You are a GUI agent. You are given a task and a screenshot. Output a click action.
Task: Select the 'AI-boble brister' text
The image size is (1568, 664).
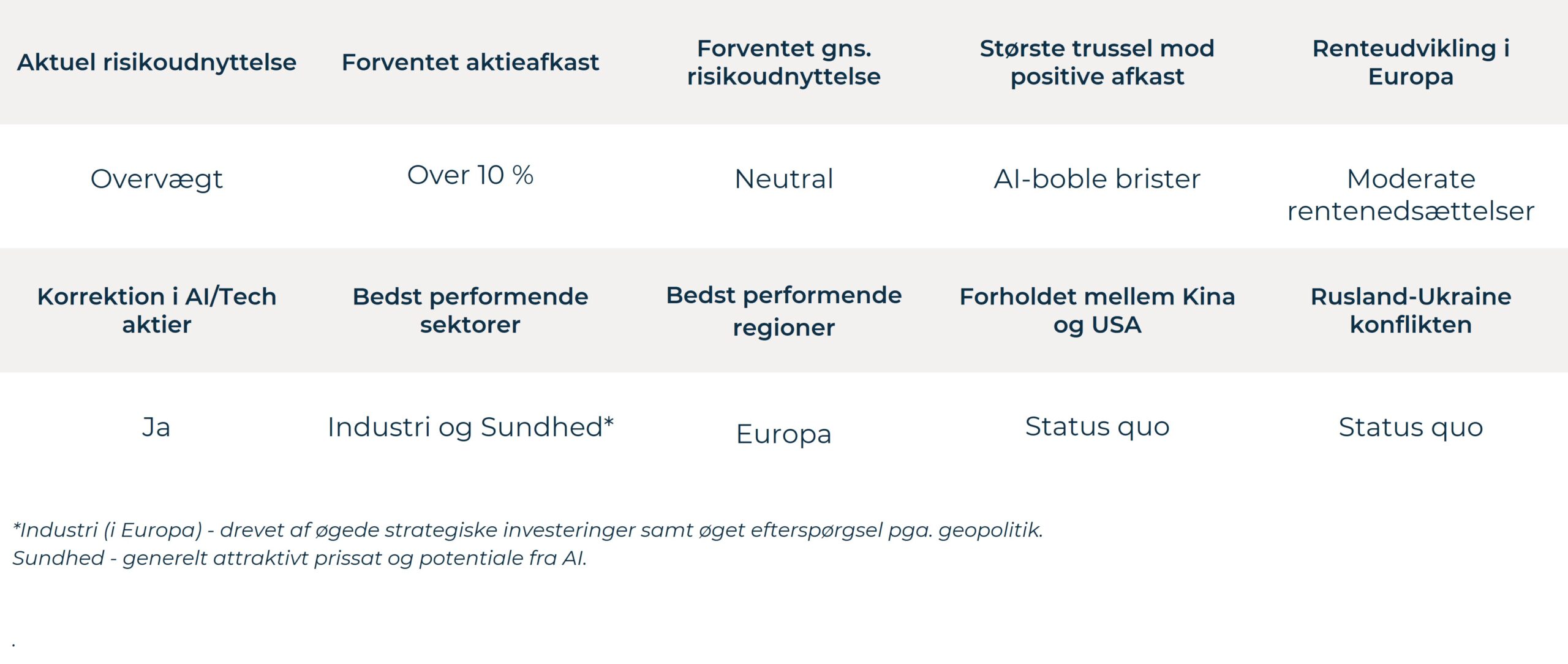[1097, 179]
